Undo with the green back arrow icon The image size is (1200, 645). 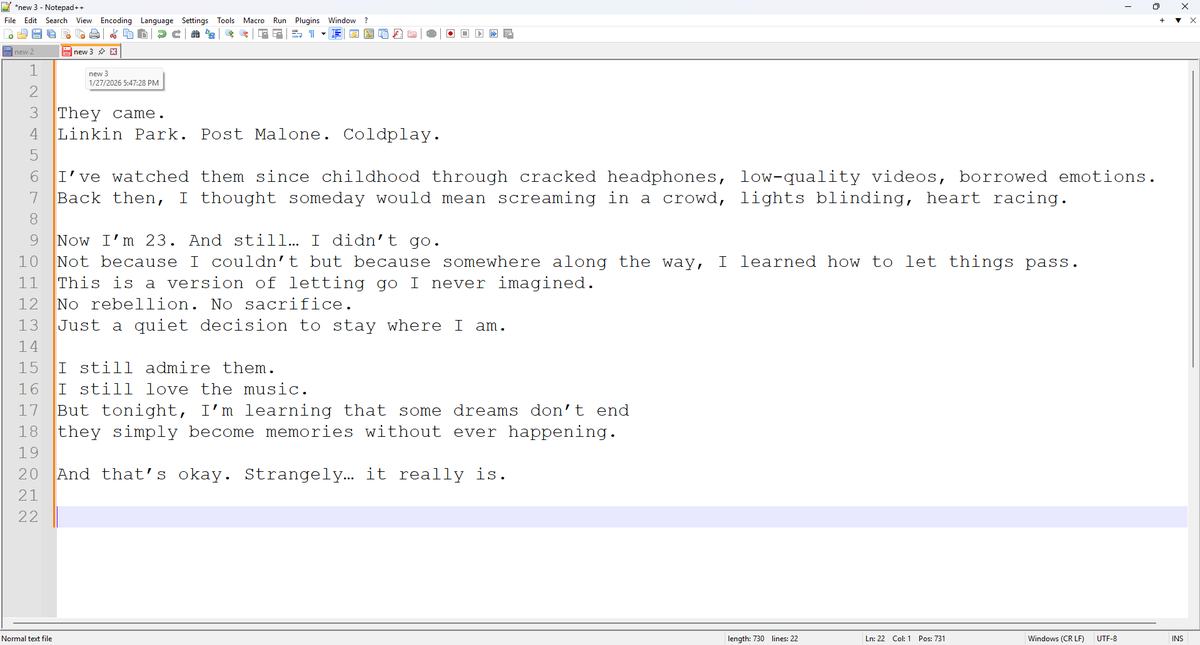point(161,34)
